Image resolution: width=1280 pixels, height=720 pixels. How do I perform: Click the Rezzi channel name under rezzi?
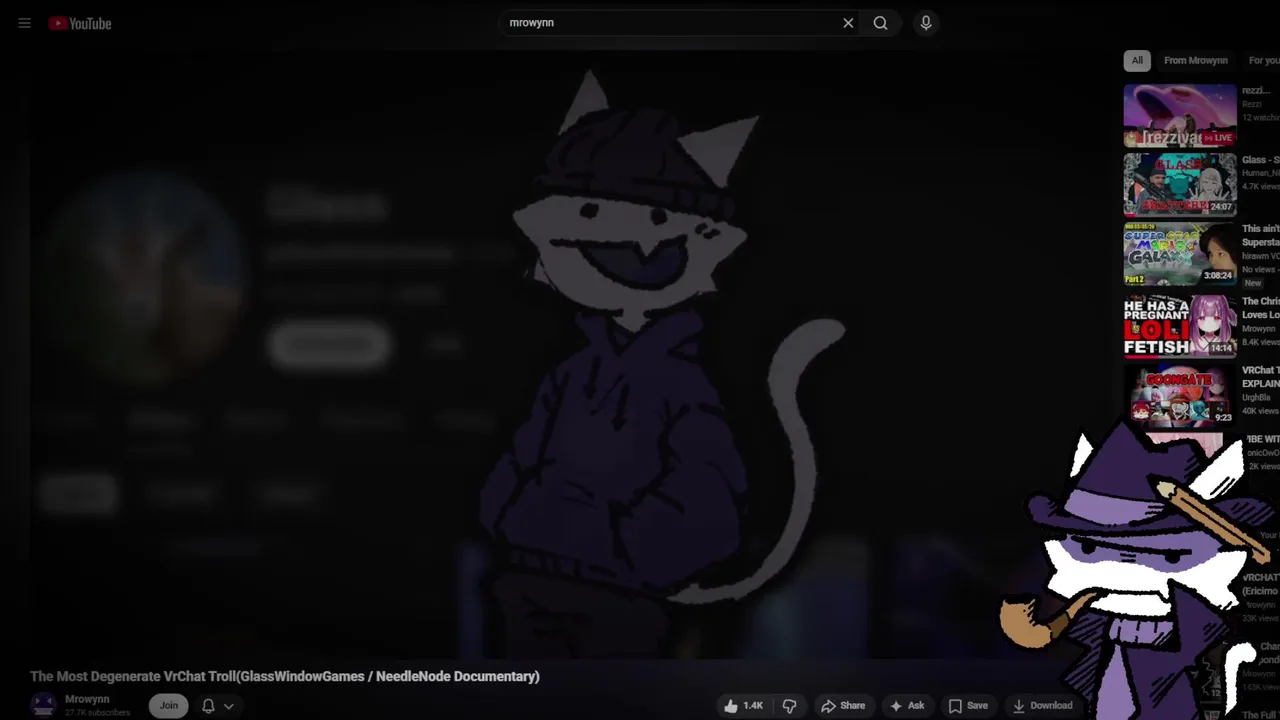(x=1252, y=104)
